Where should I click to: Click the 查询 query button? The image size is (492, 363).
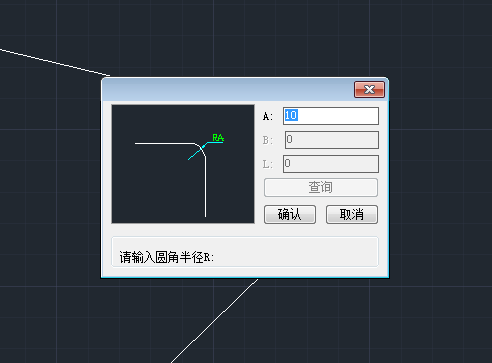click(321, 187)
